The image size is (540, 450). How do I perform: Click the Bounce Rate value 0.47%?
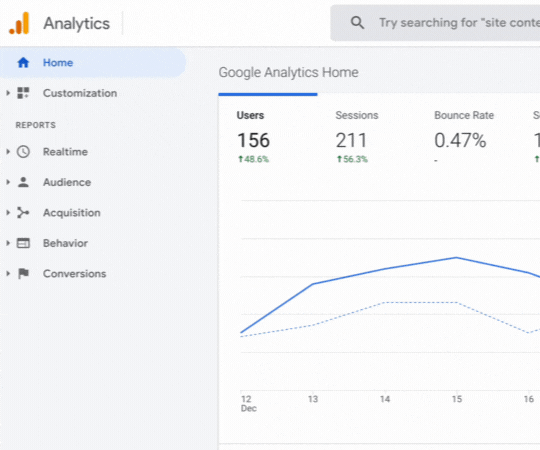click(x=460, y=140)
